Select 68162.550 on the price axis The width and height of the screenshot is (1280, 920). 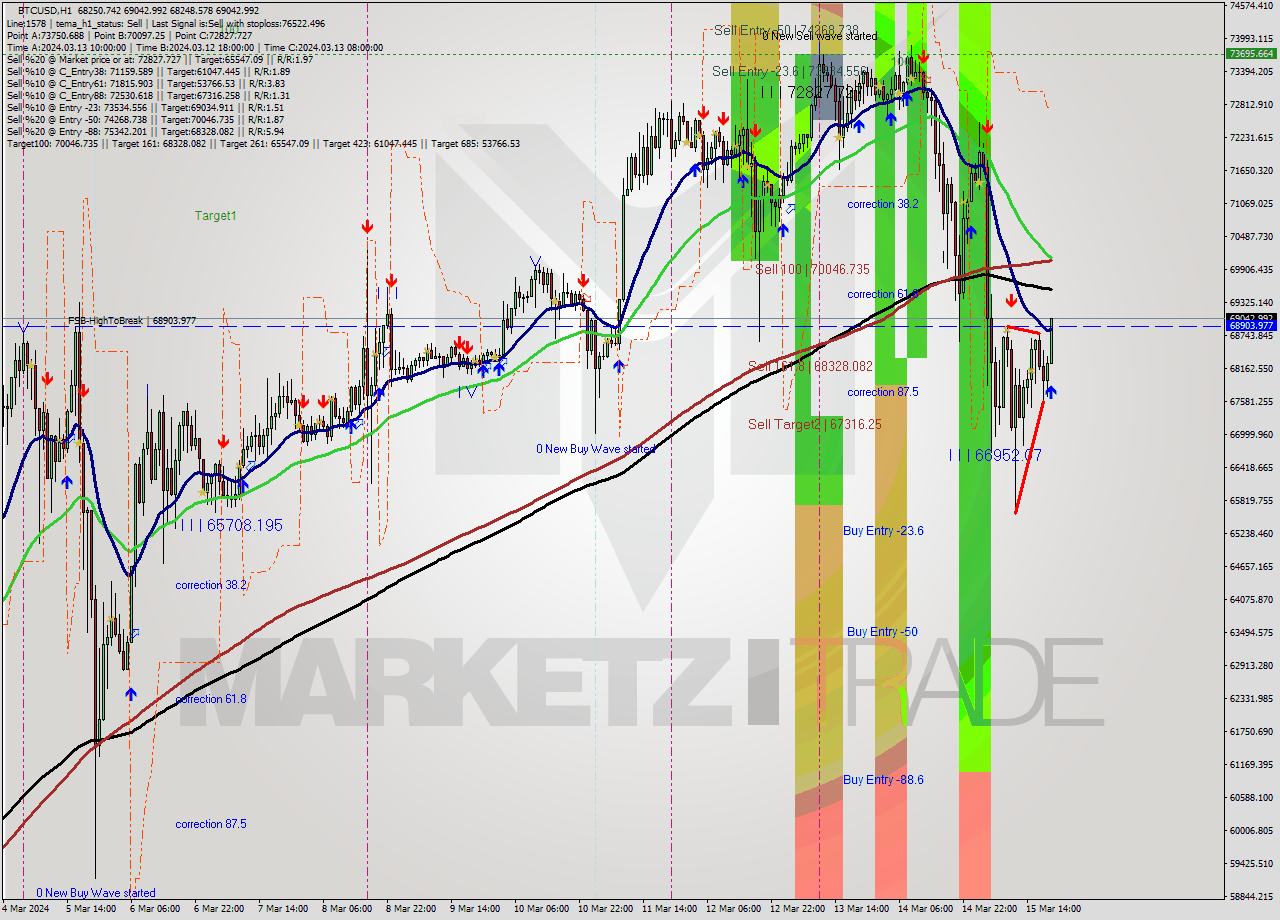[x=1250, y=368]
